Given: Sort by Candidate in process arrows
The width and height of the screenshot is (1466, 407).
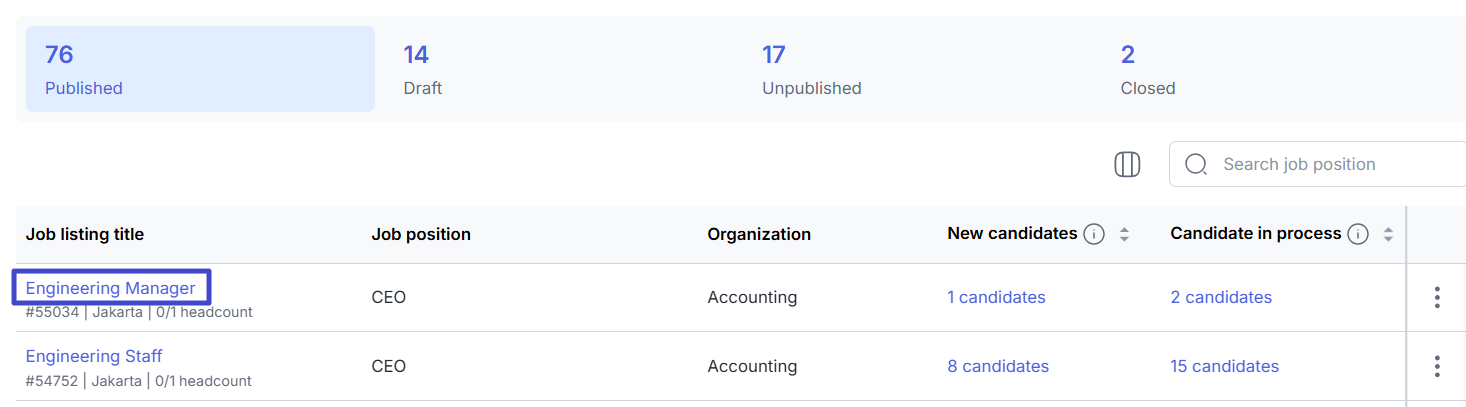Looking at the screenshot, I should pos(1388,235).
